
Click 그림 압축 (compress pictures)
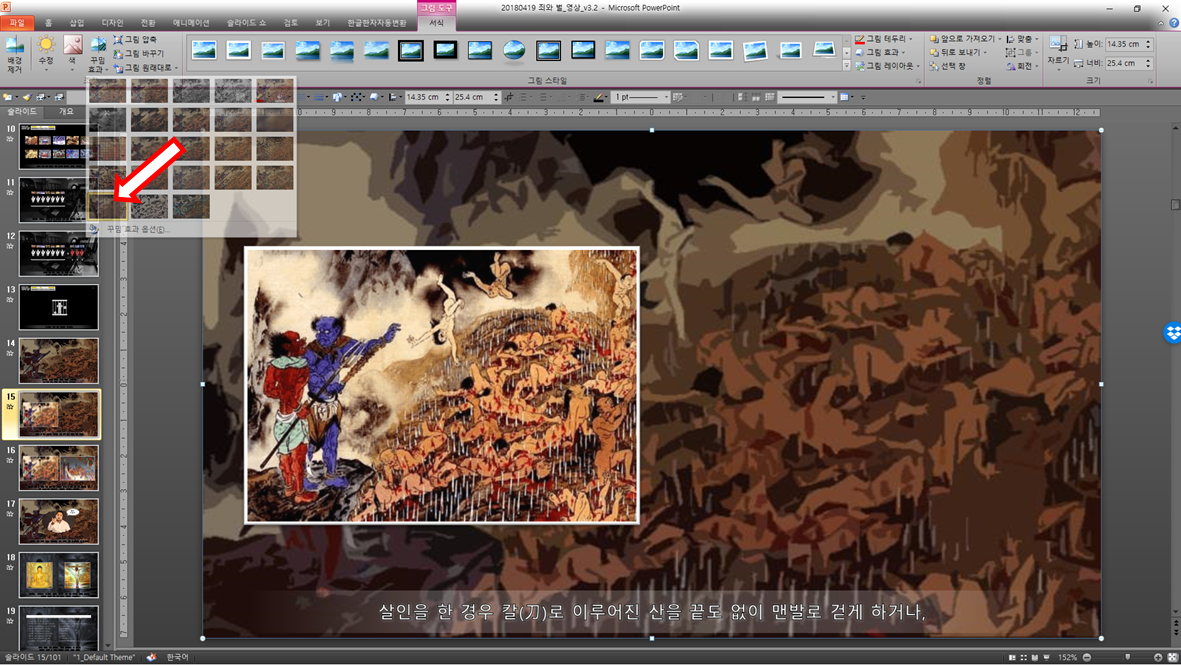(136, 39)
